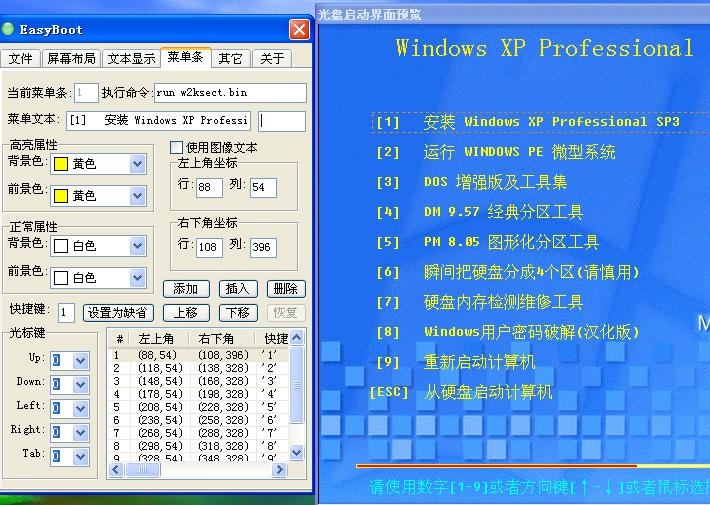This screenshot has width=710, height=505.
Task: Click the 左上角坐标 行 field showing 88
Action: [x=209, y=188]
